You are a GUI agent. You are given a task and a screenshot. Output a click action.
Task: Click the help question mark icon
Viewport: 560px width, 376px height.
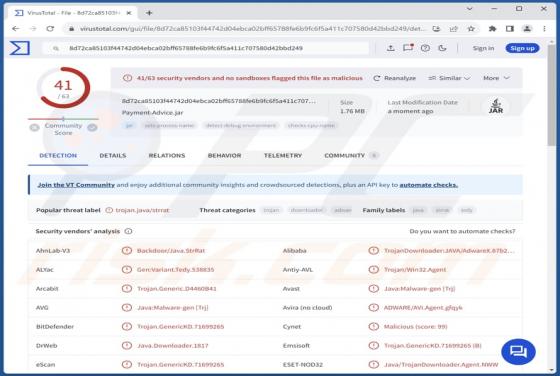[425, 48]
